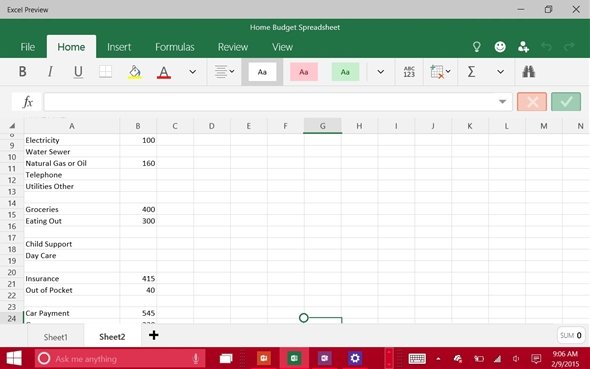Apply the Fill Color bucket
590x369 pixels.
(135, 72)
